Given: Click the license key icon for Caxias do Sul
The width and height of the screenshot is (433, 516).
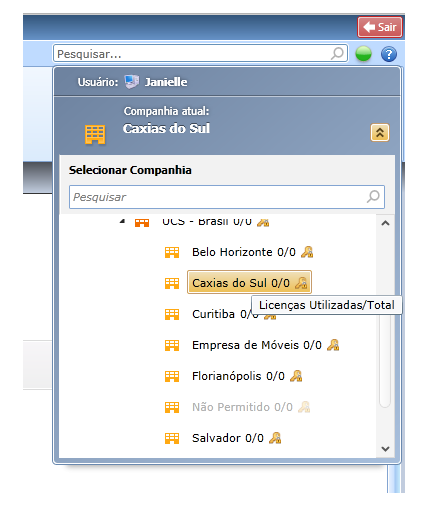Looking at the screenshot, I should coord(301,283).
